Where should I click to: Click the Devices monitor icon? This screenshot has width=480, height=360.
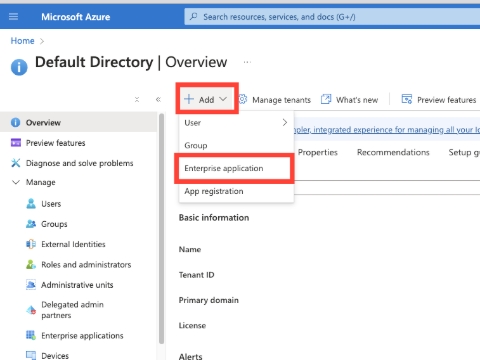[x=31, y=355]
